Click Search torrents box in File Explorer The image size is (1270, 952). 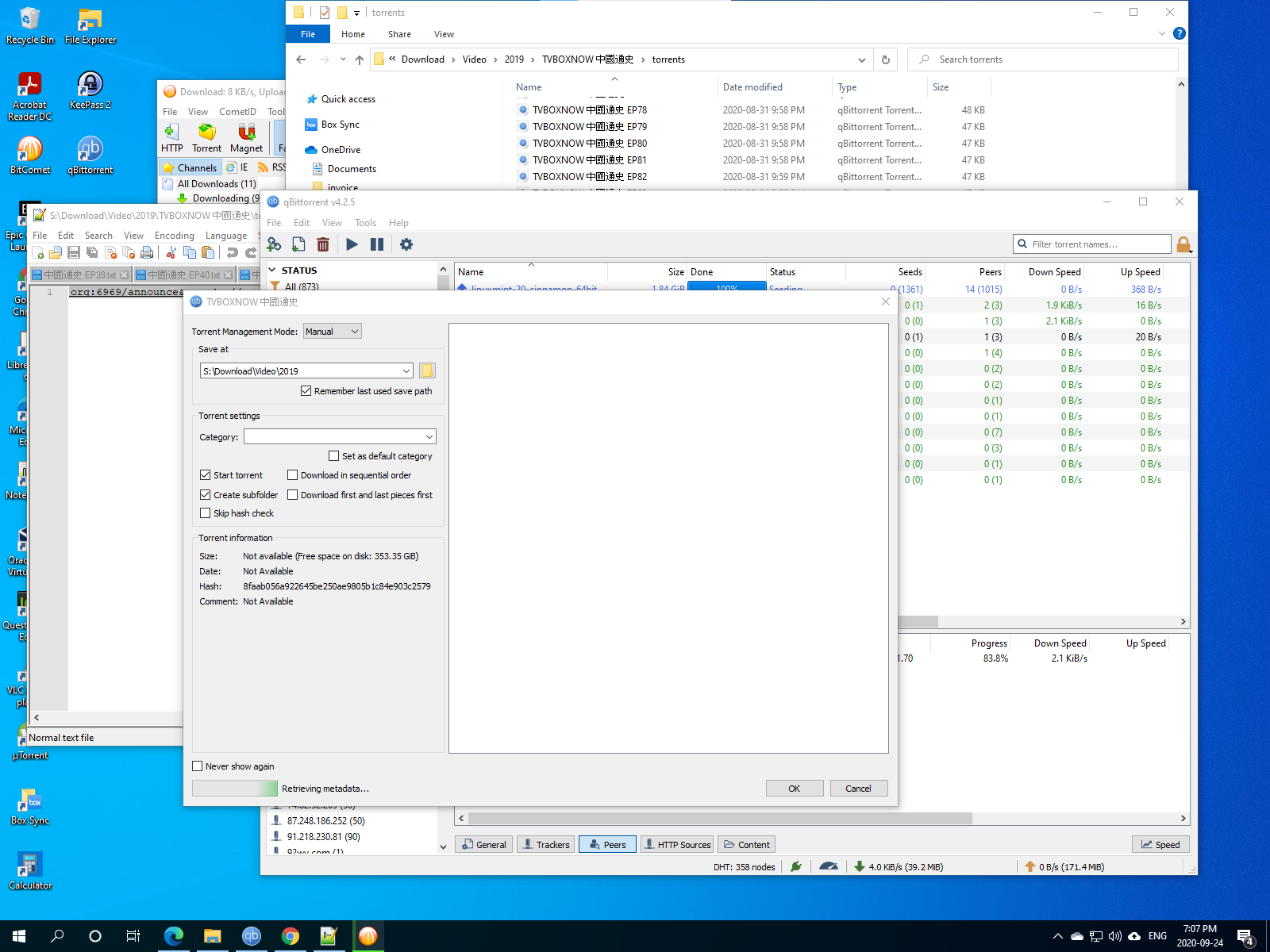tap(1043, 59)
